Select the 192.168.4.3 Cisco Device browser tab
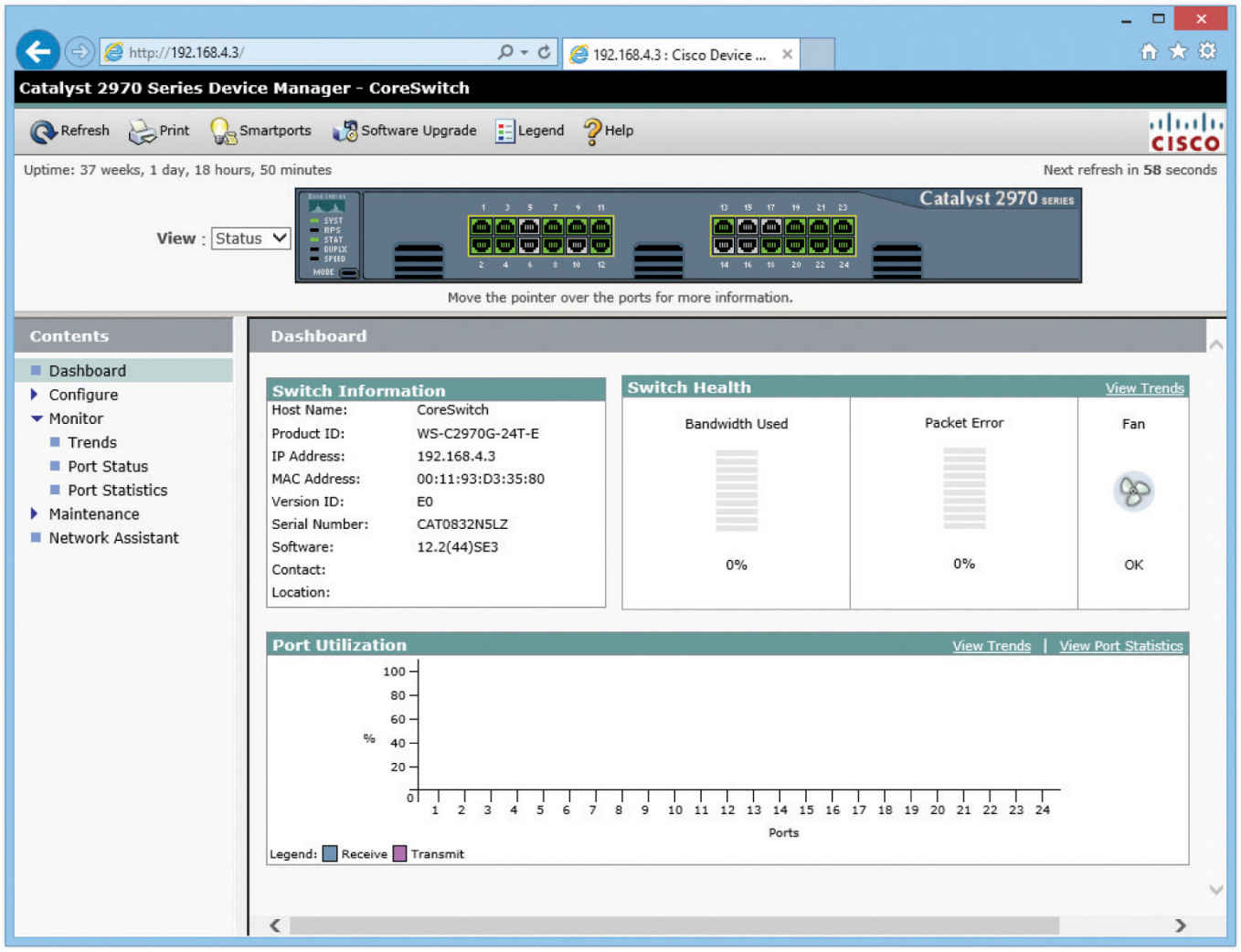The height and width of the screenshot is (952, 1241). [x=681, y=54]
